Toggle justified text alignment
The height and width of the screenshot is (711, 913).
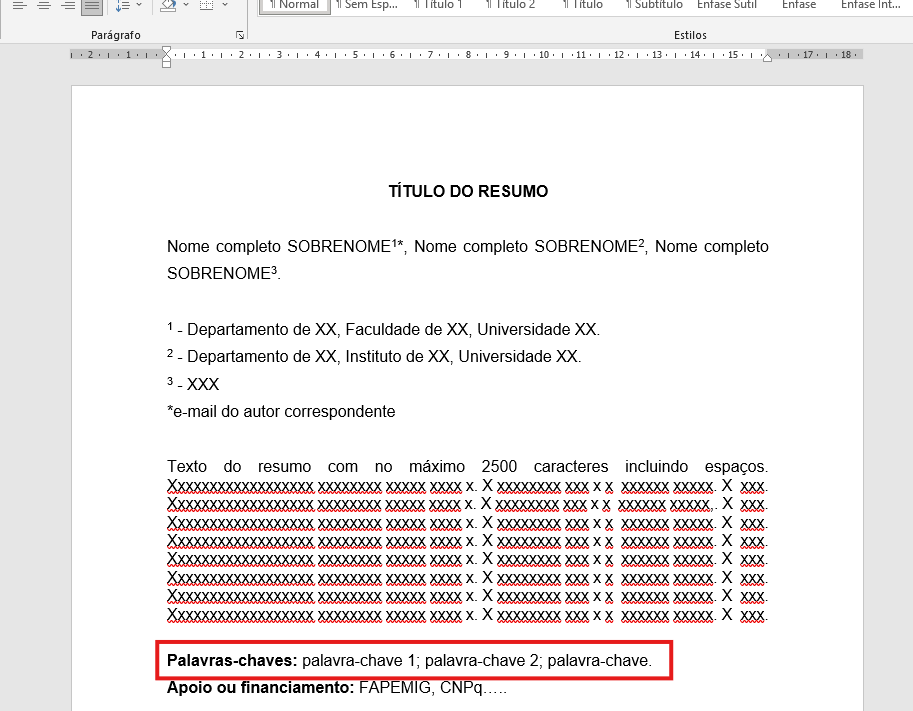coord(91,6)
